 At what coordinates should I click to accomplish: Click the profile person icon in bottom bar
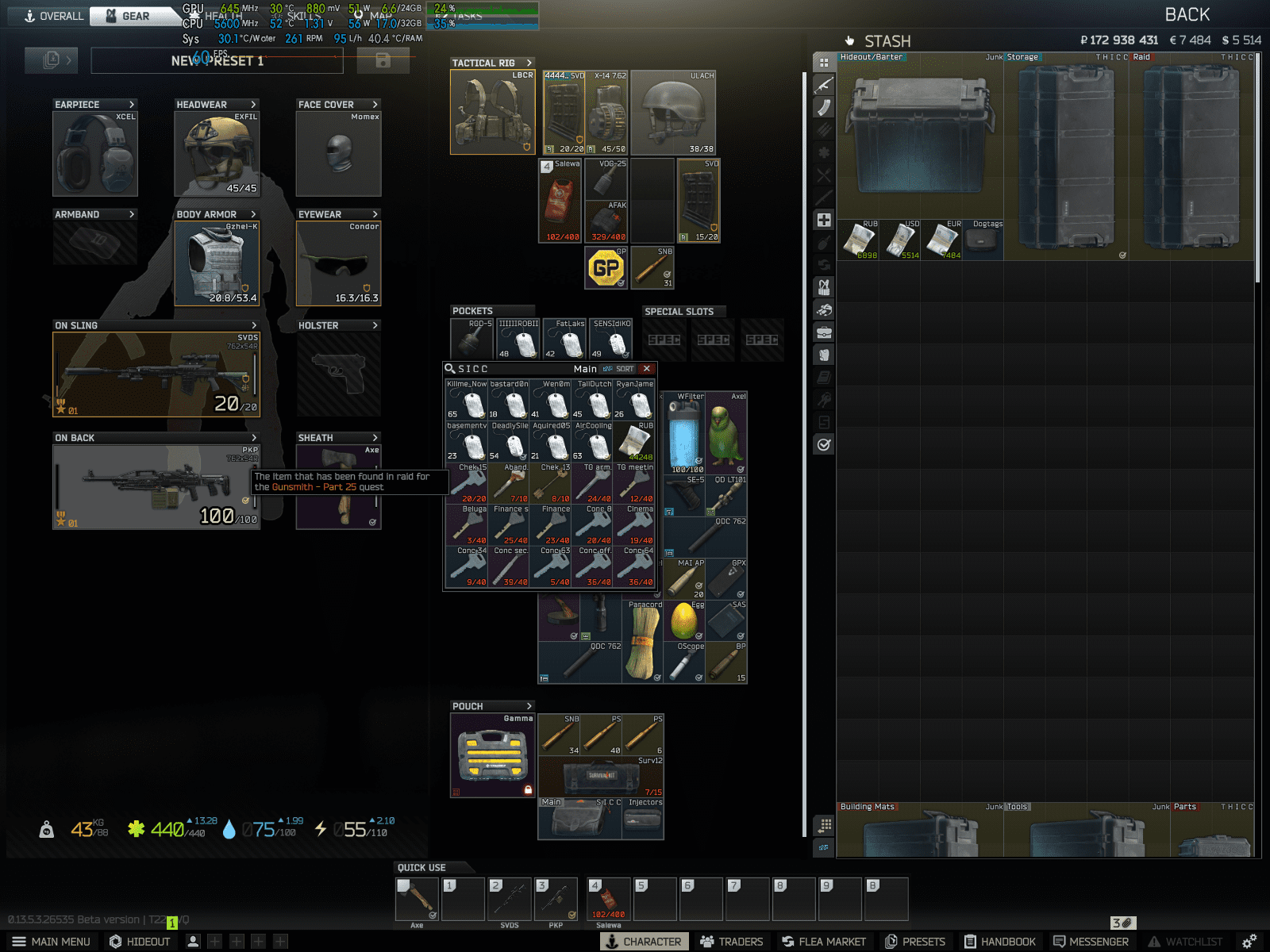[193, 942]
